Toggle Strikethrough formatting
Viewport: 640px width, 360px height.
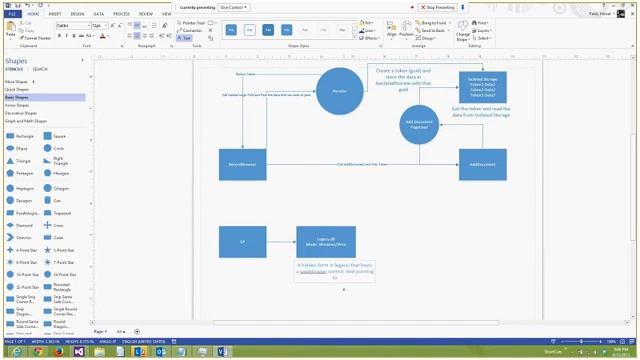point(81,36)
